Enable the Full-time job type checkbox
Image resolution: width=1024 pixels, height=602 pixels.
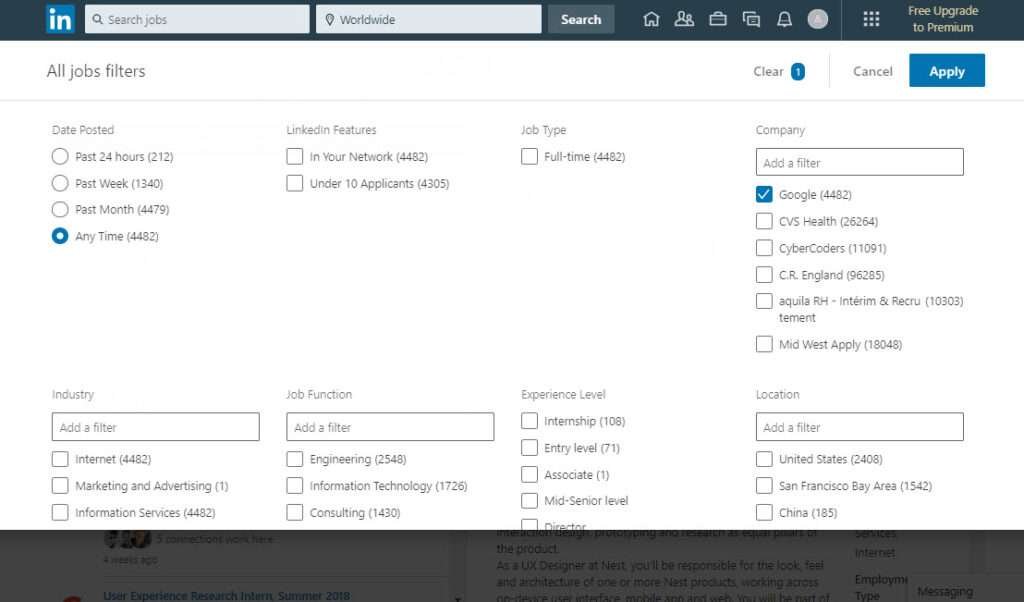coord(529,156)
